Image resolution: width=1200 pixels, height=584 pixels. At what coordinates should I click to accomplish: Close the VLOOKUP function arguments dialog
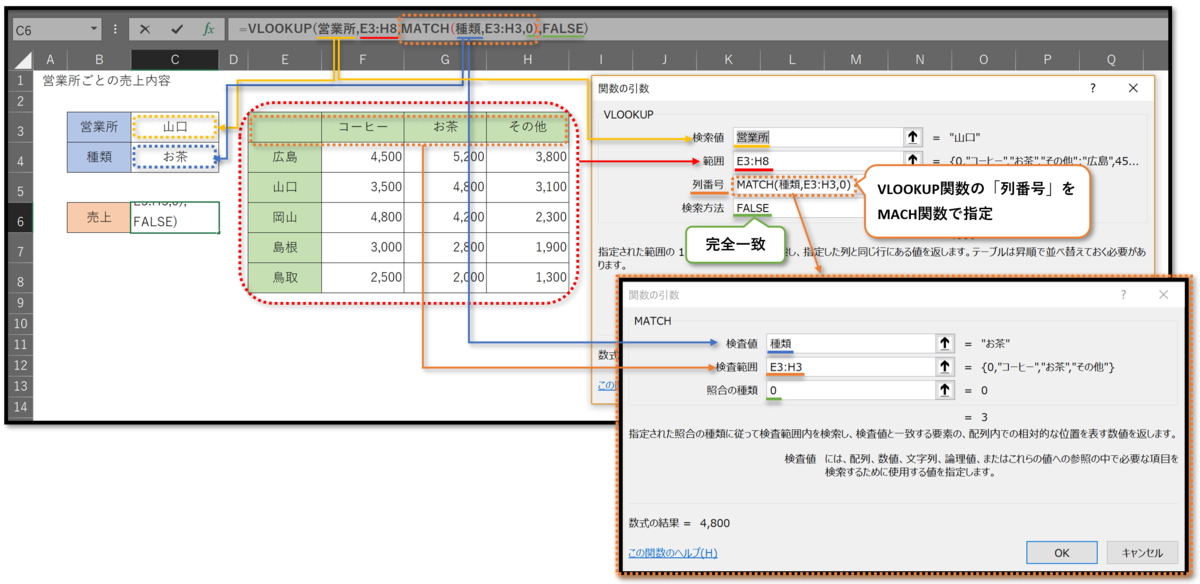click(1133, 88)
